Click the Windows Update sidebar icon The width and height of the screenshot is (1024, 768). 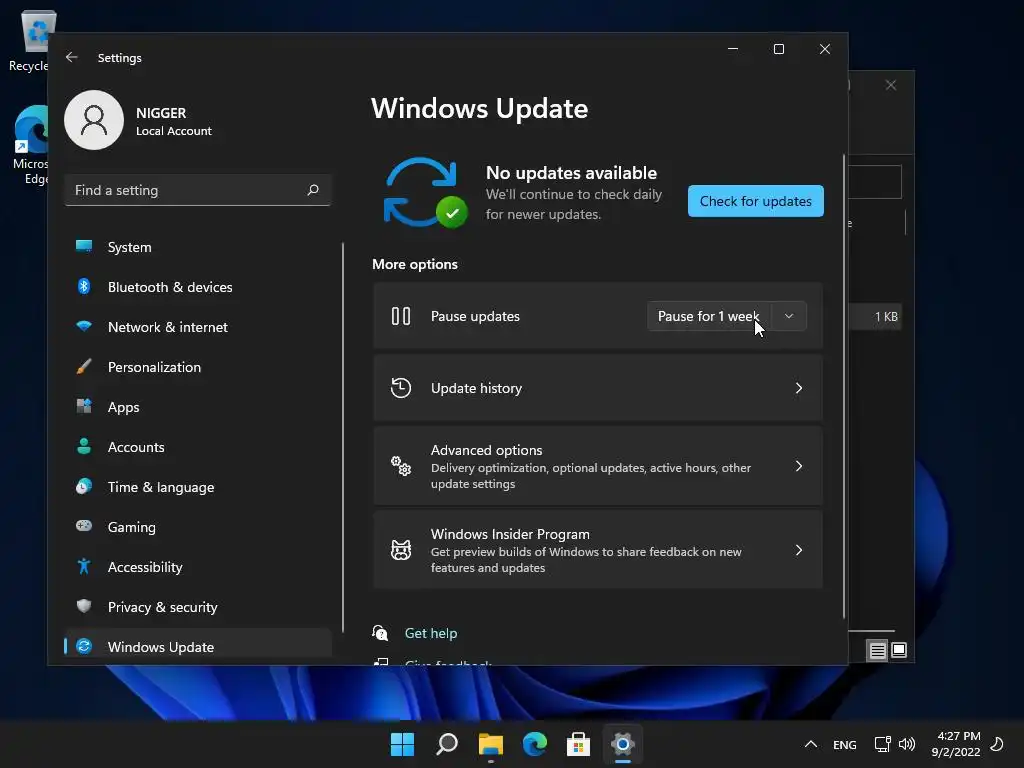click(x=84, y=647)
